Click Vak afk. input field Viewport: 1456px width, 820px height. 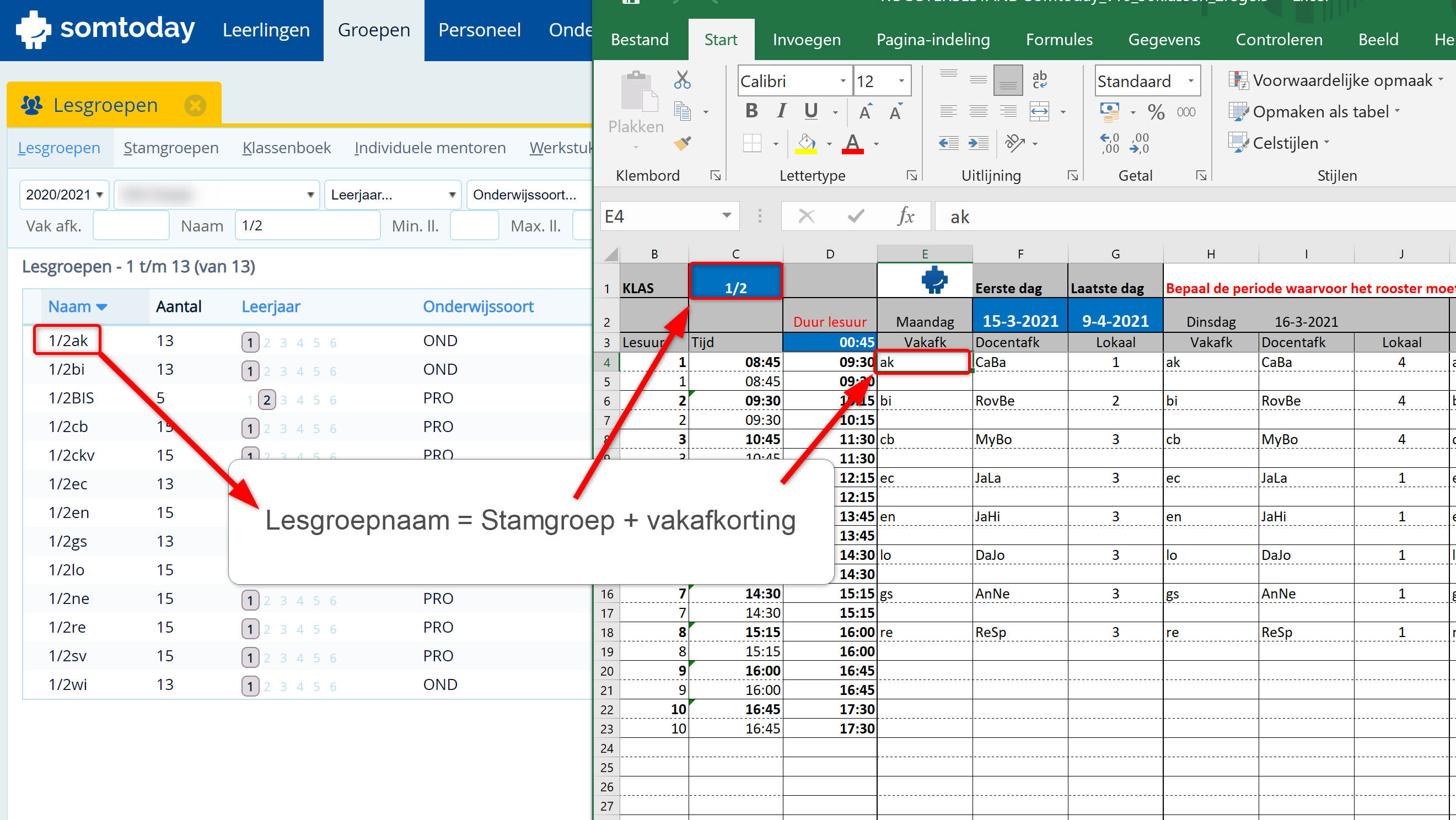tap(131, 225)
